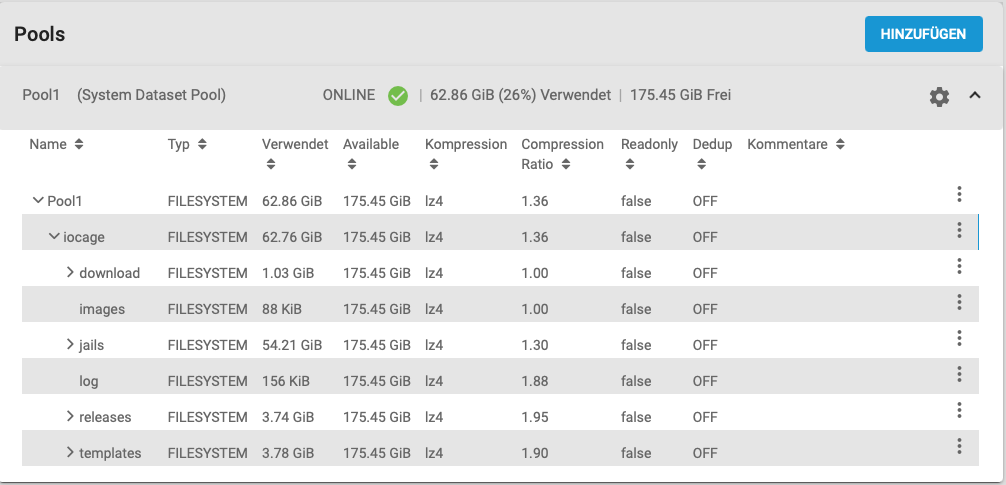The width and height of the screenshot is (1006, 485).
Task: Open three-dot menu for log dataset
Action: tap(959, 374)
